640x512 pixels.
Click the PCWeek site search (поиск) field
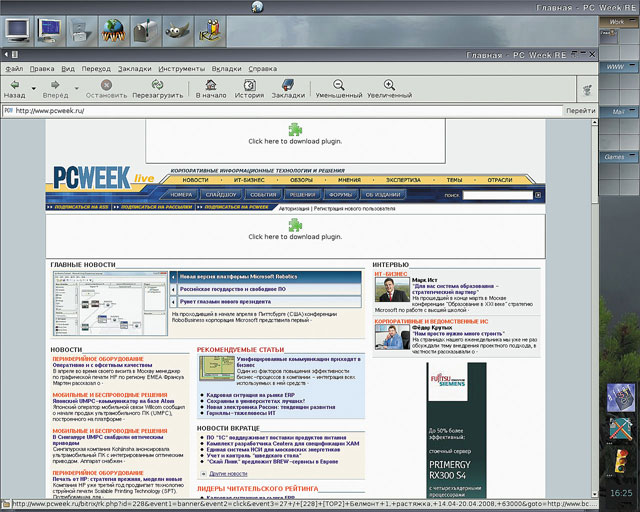coord(498,195)
